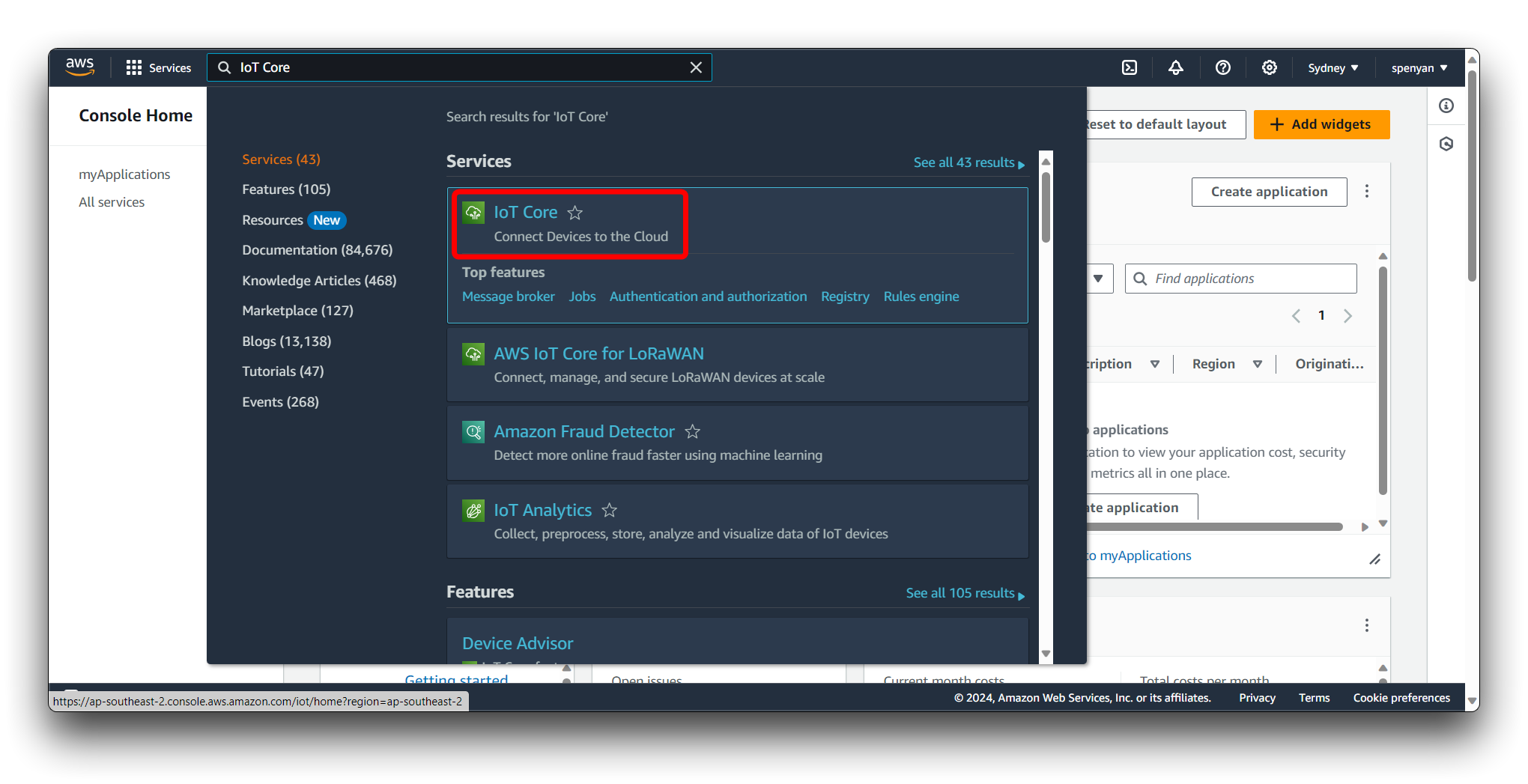The image size is (1528, 784).
Task: Open the CloudShell terminal icon
Action: pos(1130,68)
